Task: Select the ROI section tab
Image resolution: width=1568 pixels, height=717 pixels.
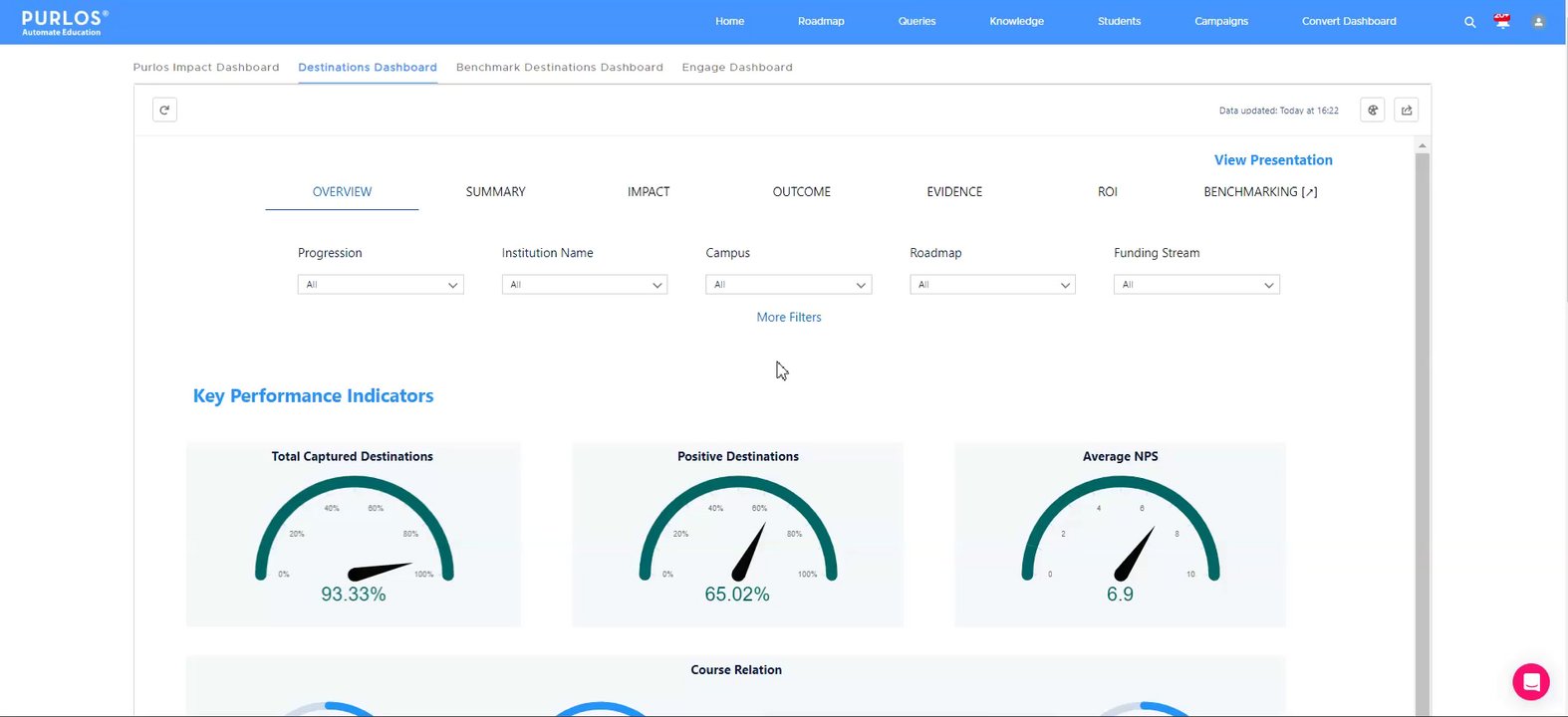Action: click(1108, 192)
